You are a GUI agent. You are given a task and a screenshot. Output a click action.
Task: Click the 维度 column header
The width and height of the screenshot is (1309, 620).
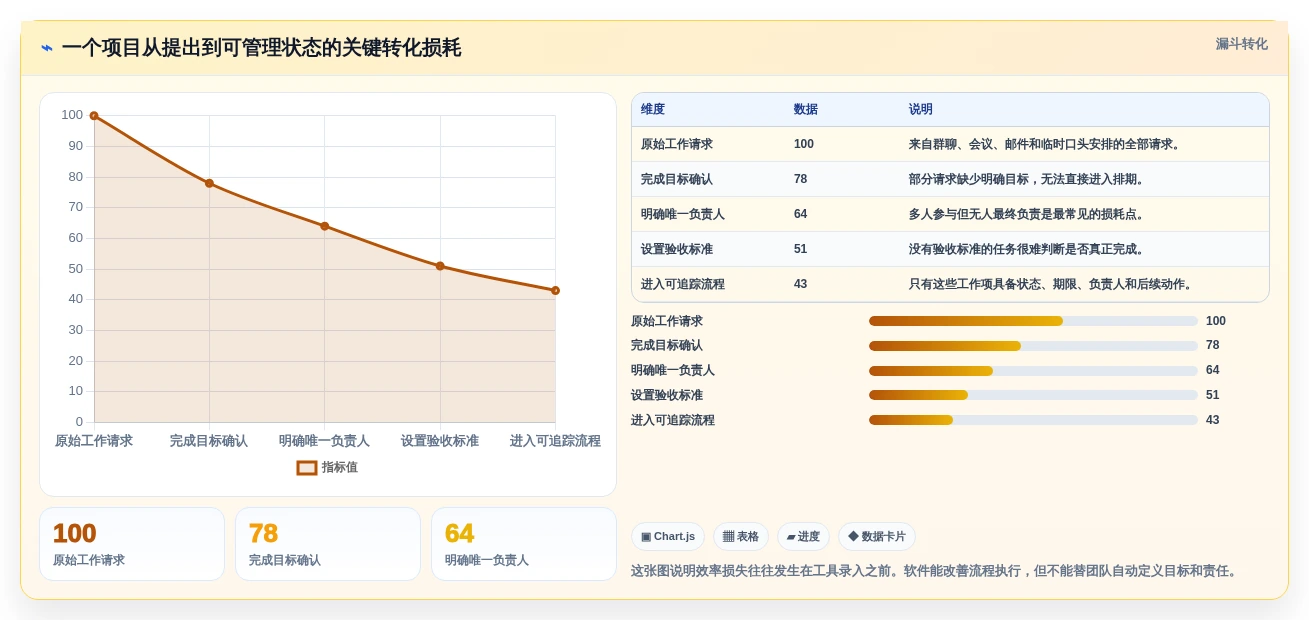[653, 109]
